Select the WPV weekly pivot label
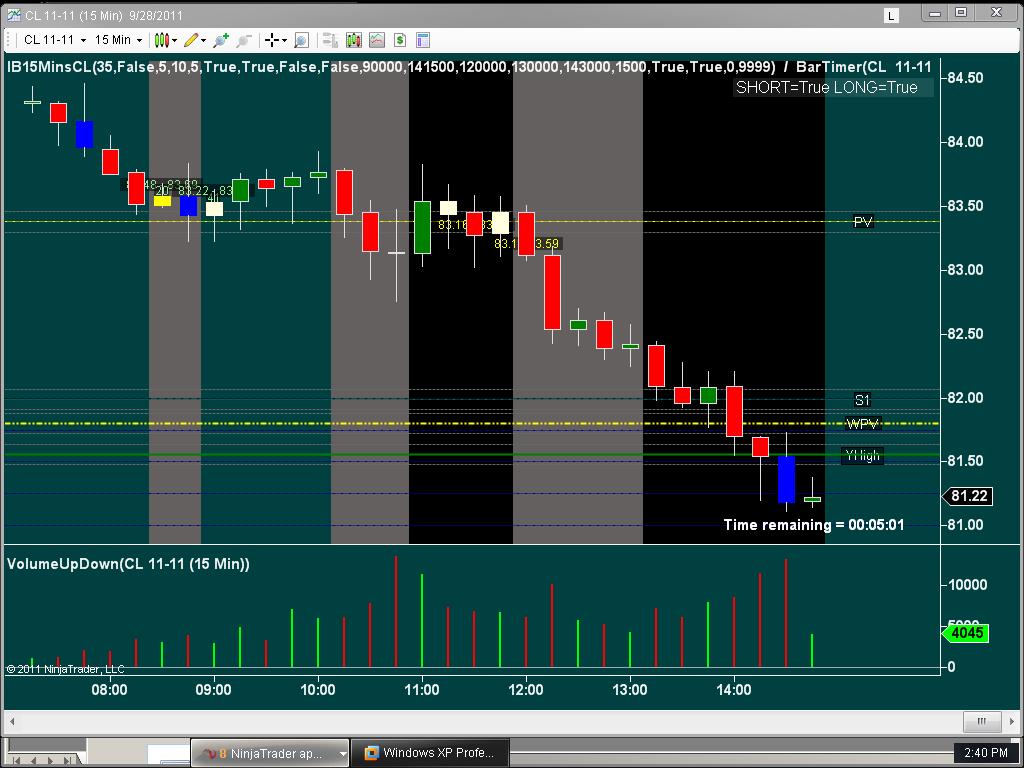The width and height of the screenshot is (1024, 768). 863,424
